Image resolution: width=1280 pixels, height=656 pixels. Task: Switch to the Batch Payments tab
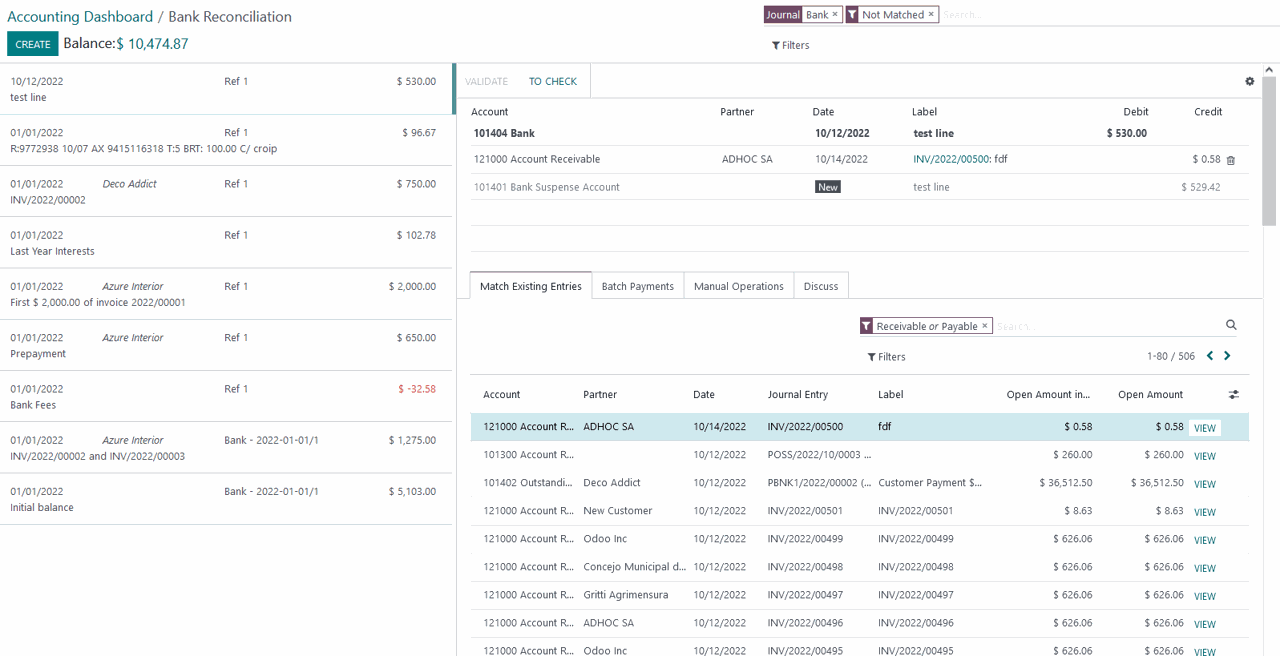coord(637,286)
